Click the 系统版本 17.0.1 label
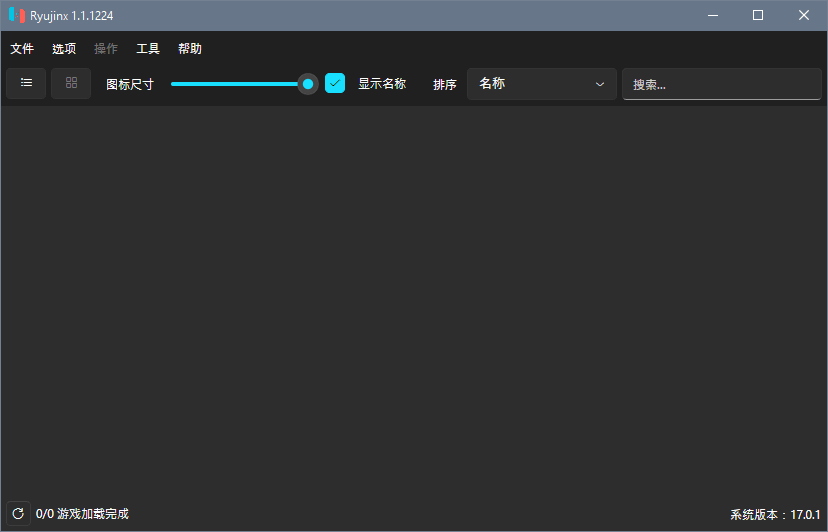This screenshot has width=828, height=532. click(x=775, y=515)
